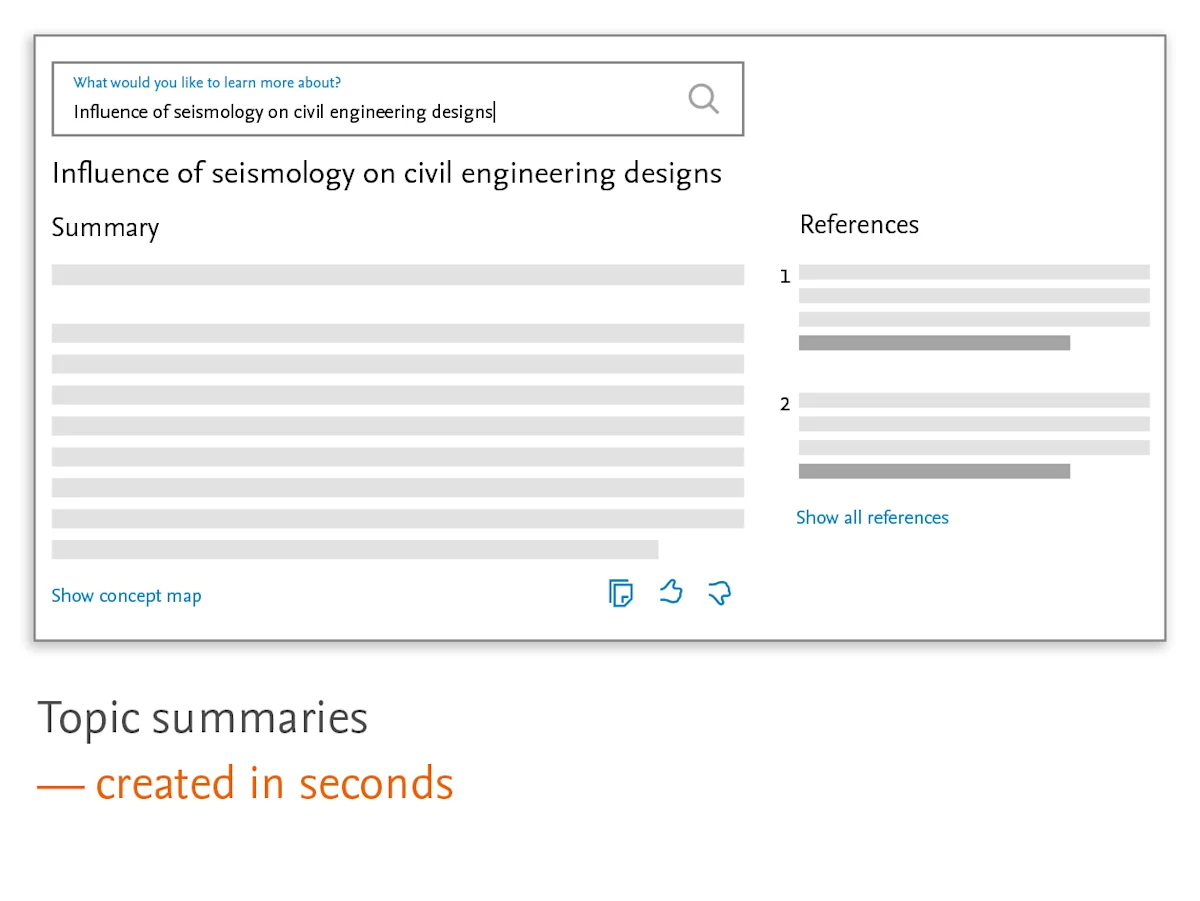
Task: Select the copy-document icon below the summary
Action: (620, 593)
